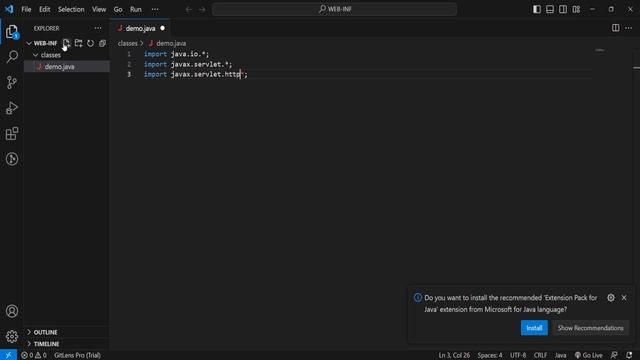
Task: Open the Run menu
Action: 136,9
